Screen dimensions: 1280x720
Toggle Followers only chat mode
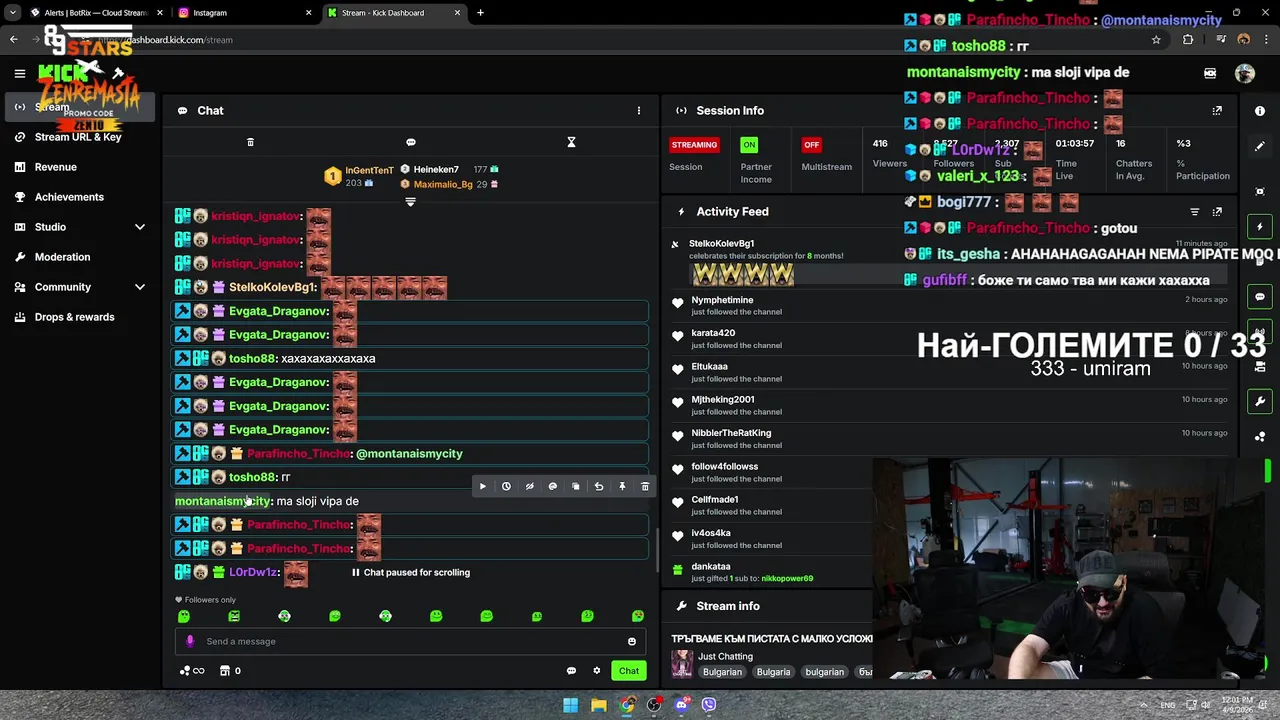[x=205, y=600]
